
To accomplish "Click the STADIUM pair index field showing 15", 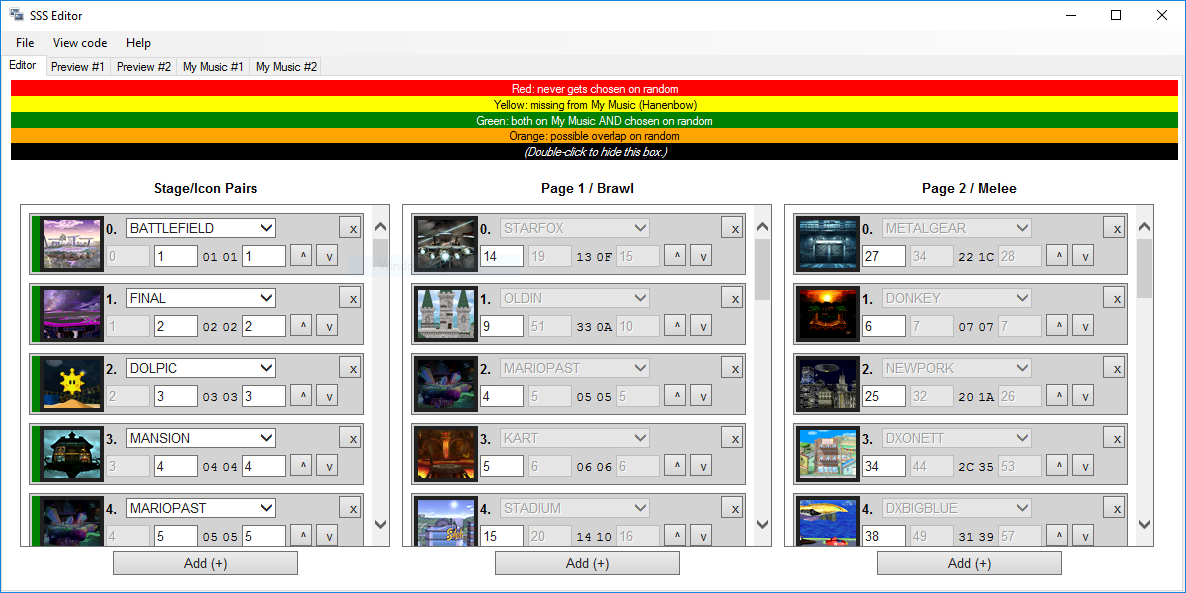I will [502, 536].
